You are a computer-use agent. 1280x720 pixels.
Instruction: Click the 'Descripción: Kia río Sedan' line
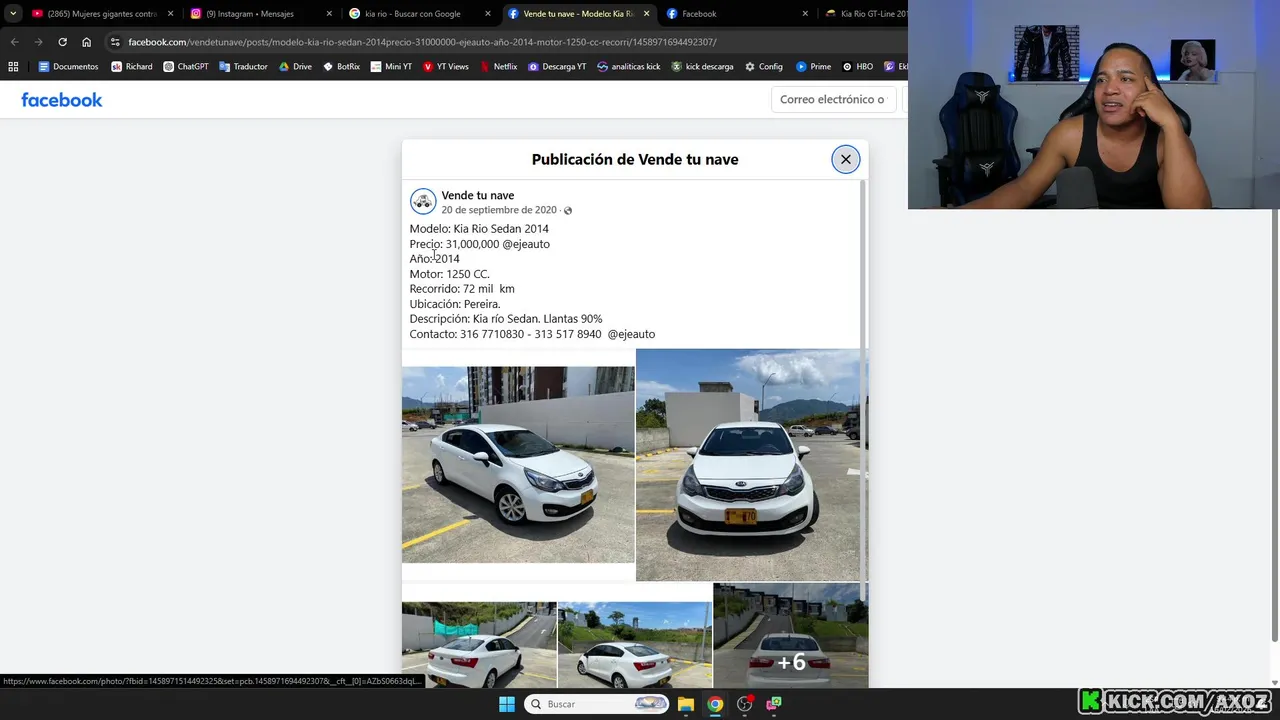(x=506, y=319)
